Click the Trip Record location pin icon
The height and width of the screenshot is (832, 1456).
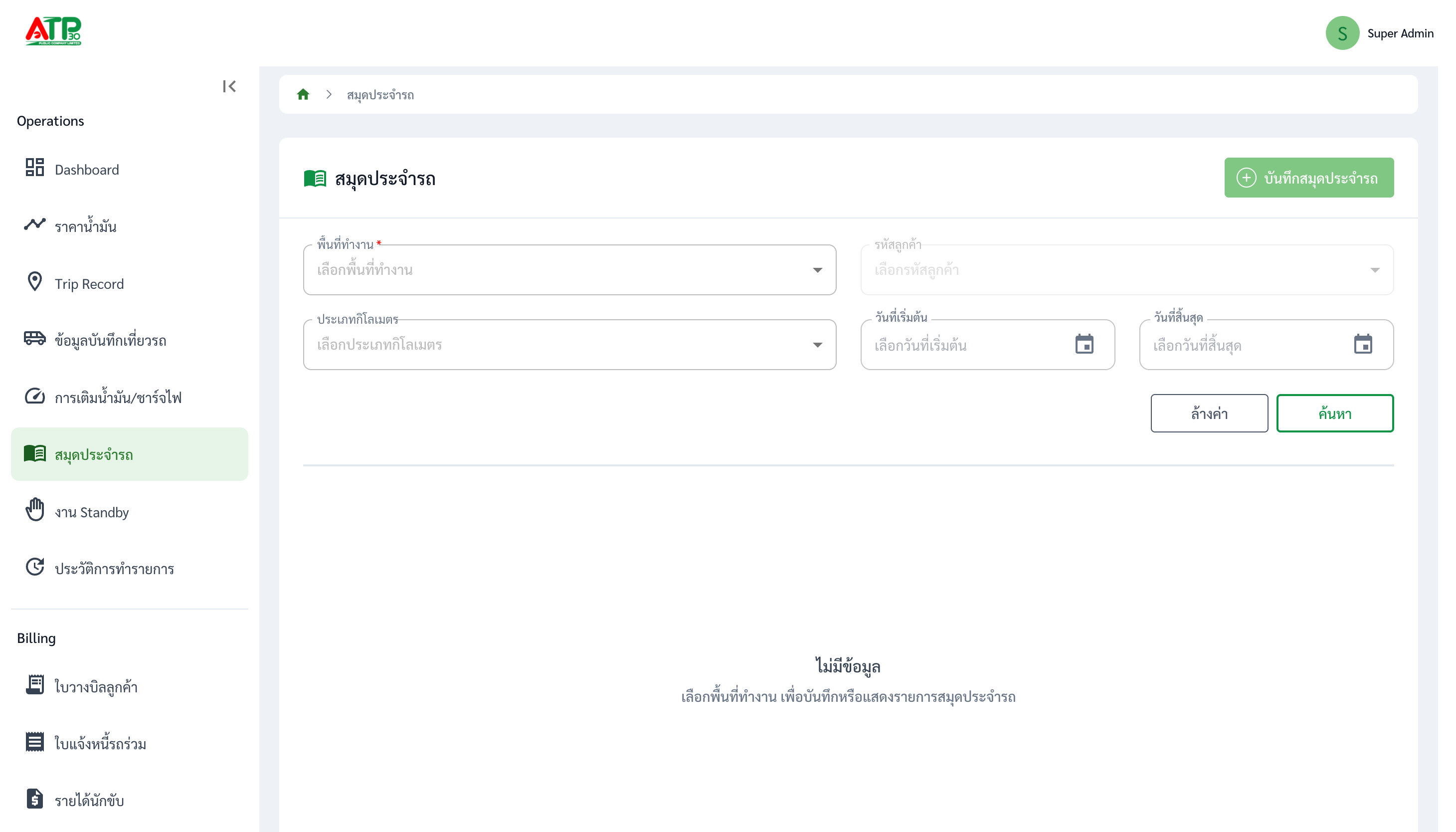click(35, 282)
